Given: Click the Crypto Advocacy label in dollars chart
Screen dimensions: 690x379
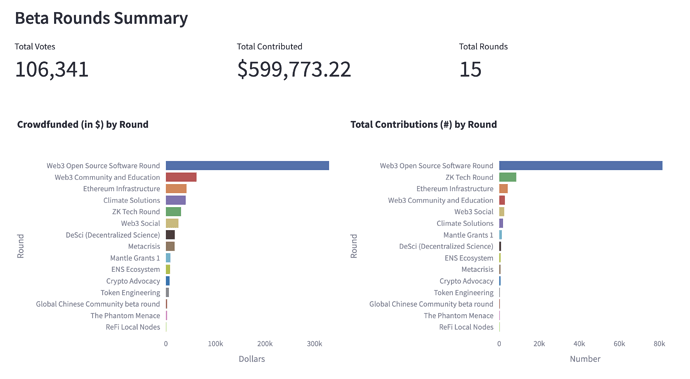Looking at the screenshot, I should [133, 281].
